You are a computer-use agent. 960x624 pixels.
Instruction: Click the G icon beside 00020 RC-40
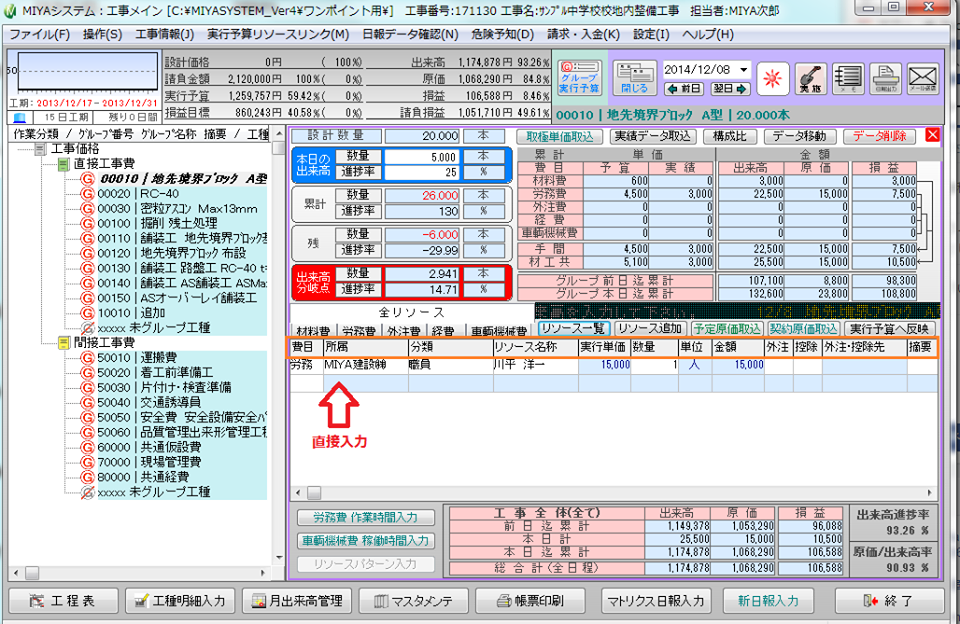88,194
